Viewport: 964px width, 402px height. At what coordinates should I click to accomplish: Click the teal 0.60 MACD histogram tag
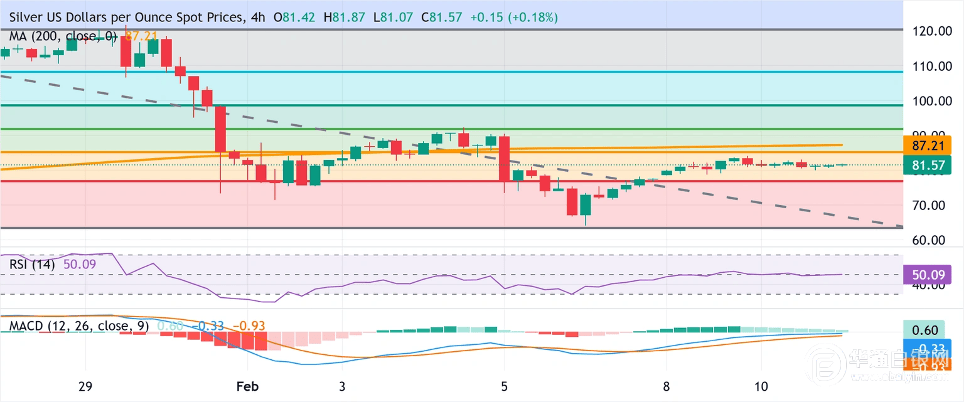click(x=931, y=330)
